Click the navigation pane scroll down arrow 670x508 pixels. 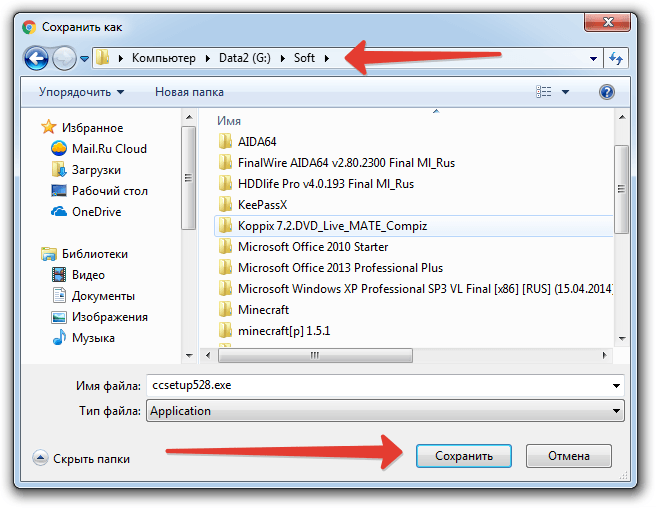(188, 355)
